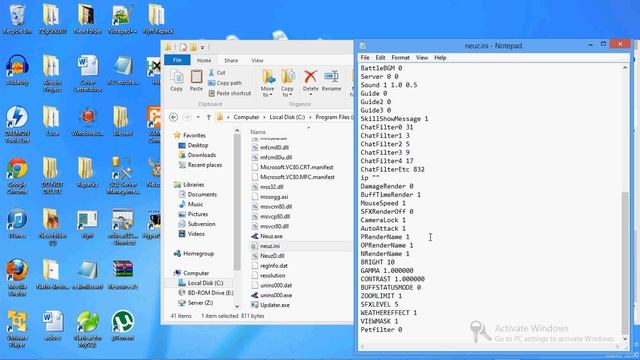640x360 pixels.
Task: Select BD-ROM Drive (E:) in navigation pane
Action: [206, 293]
